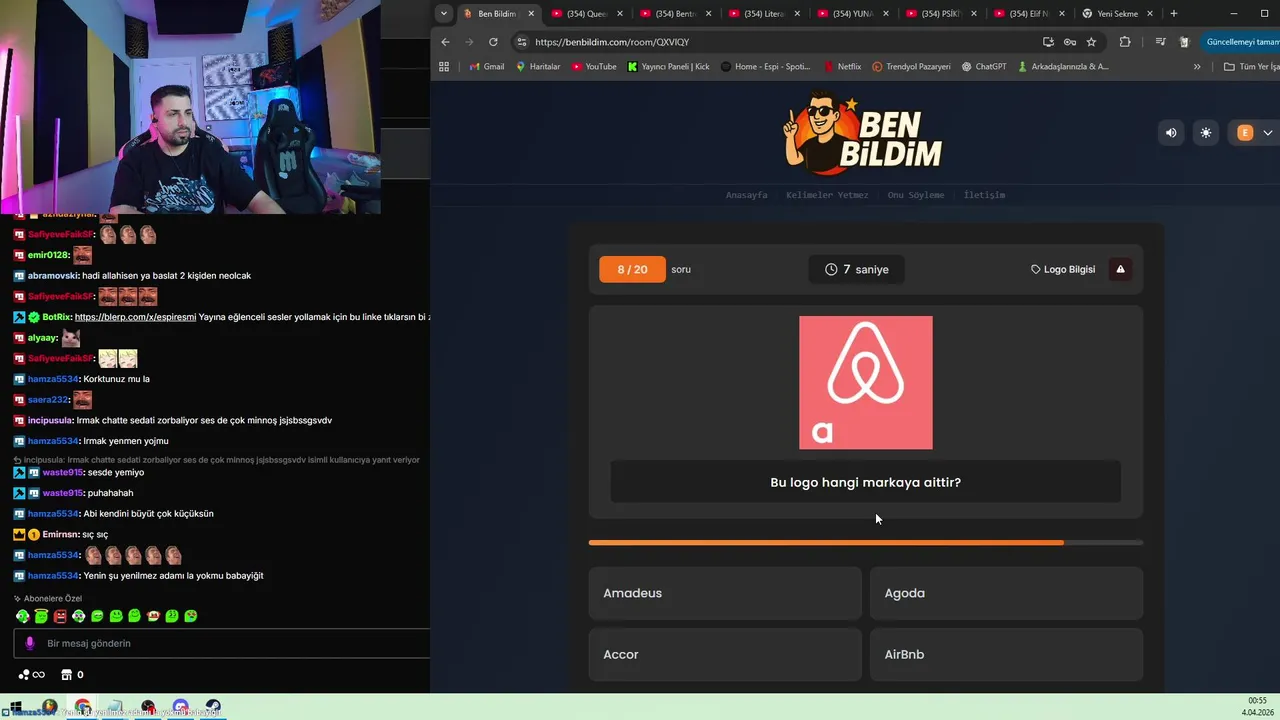1280x720 pixels.
Task: Open Discord from the taskbar
Action: pos(180,708)
